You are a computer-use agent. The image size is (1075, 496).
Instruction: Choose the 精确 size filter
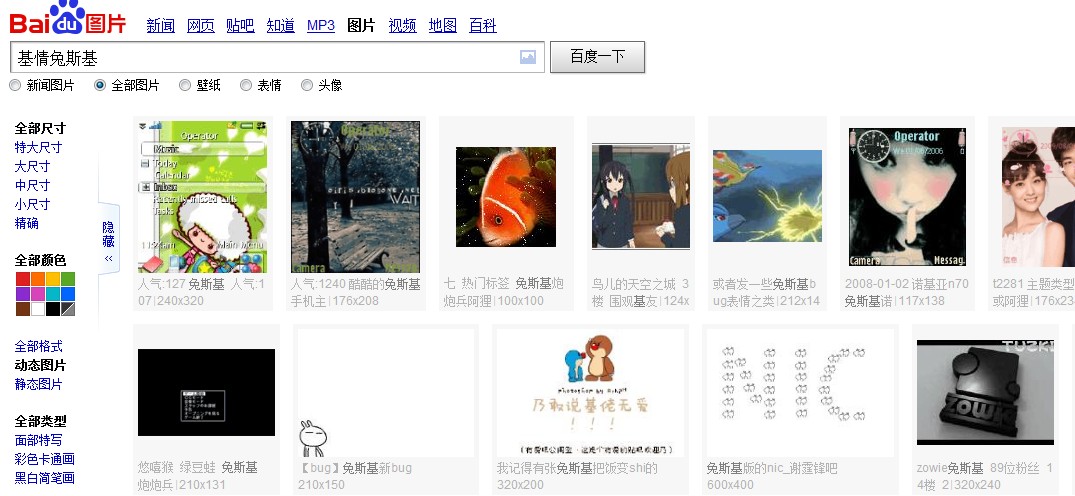tap(27, 223)
